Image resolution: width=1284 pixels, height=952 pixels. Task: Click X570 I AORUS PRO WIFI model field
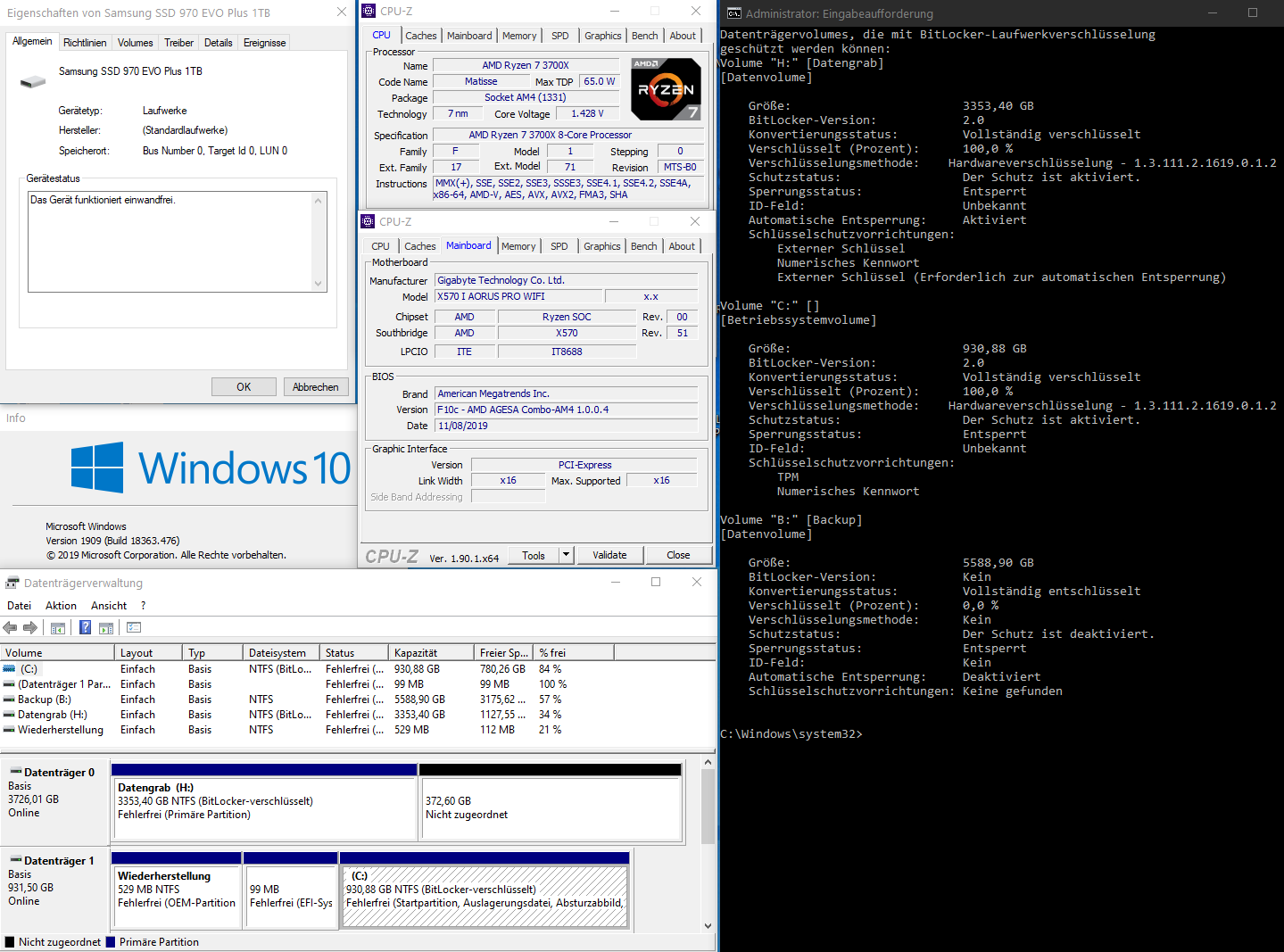click(517, 296)
